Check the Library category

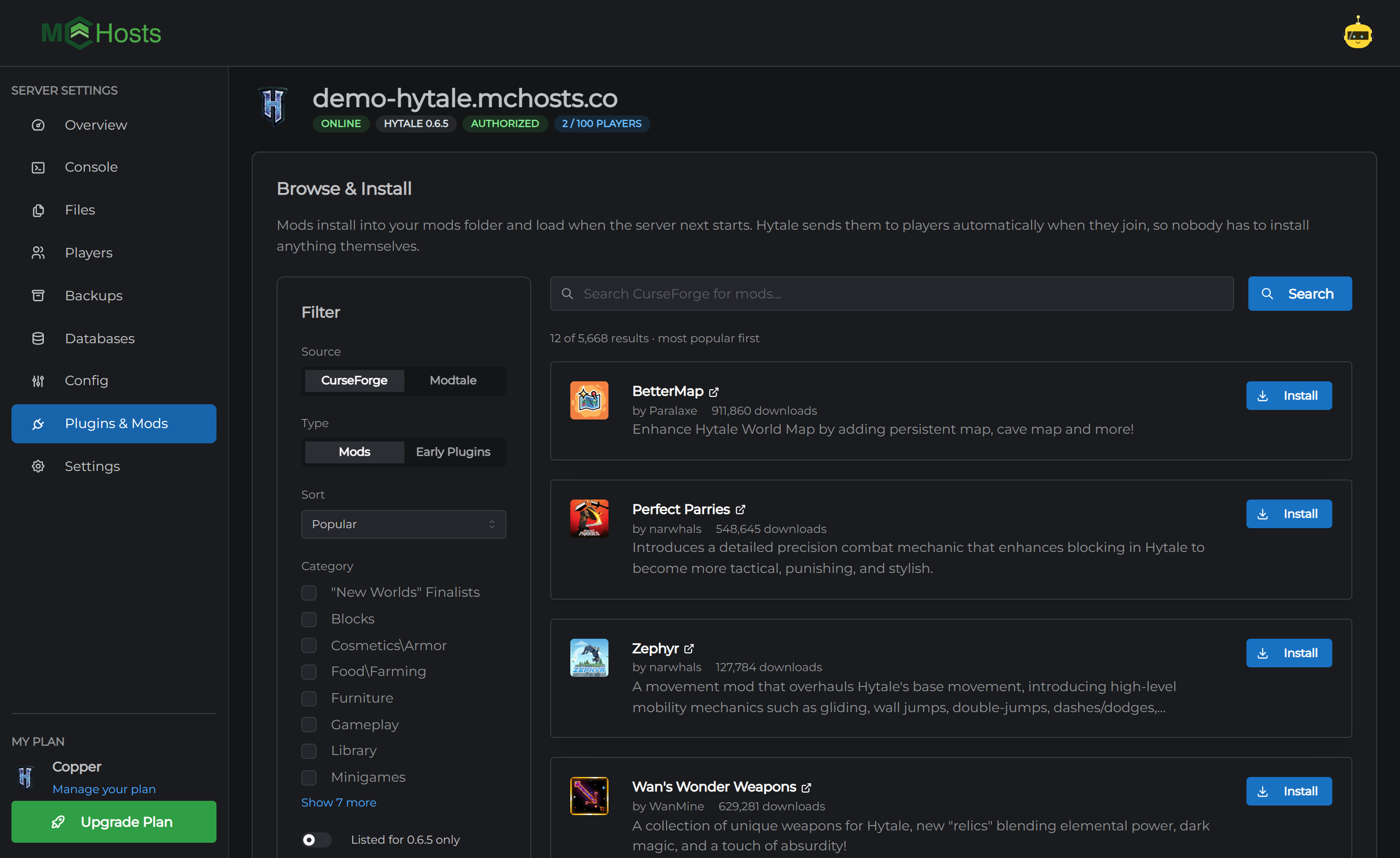click(309, 751)
